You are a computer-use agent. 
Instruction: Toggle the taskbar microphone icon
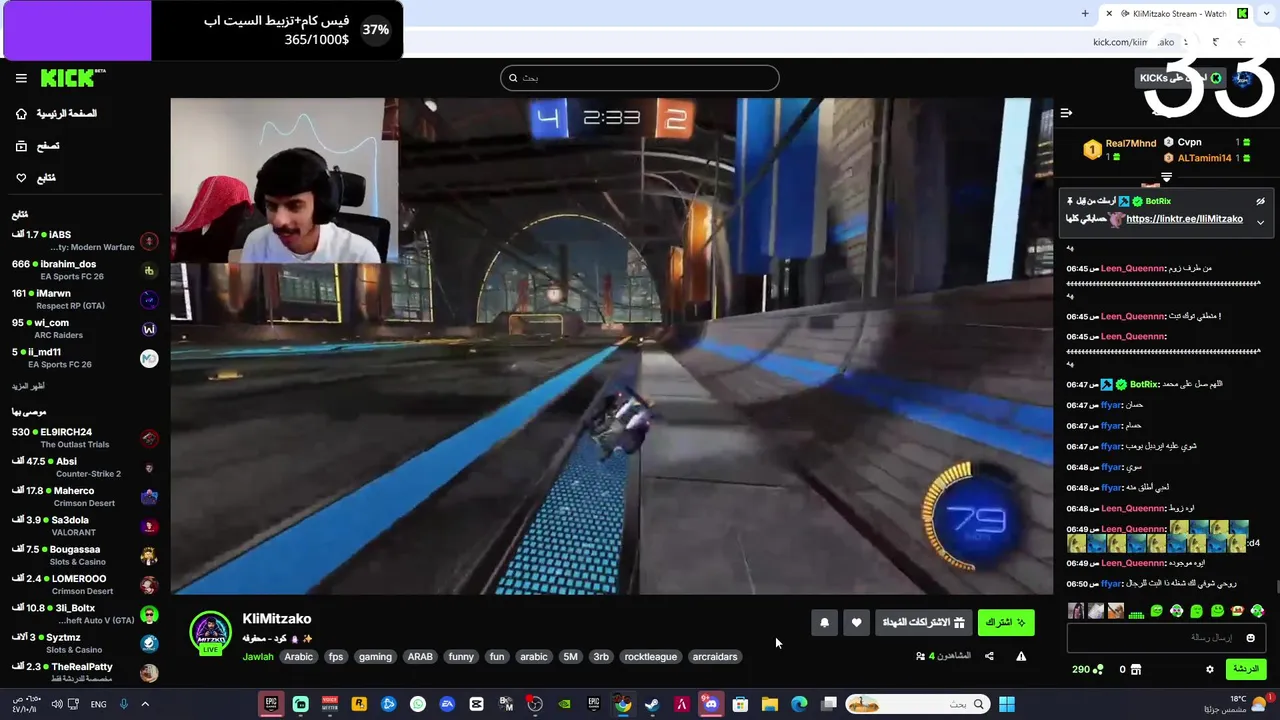[x=124, y=704]
